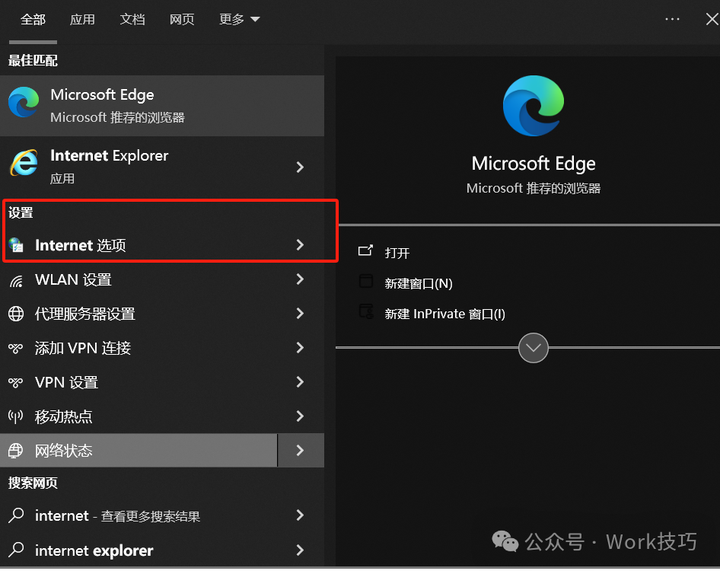The width and height of the screenshot is (720, 571).
Task: Expand more actions with round down-arrow button
Action: 533,348
